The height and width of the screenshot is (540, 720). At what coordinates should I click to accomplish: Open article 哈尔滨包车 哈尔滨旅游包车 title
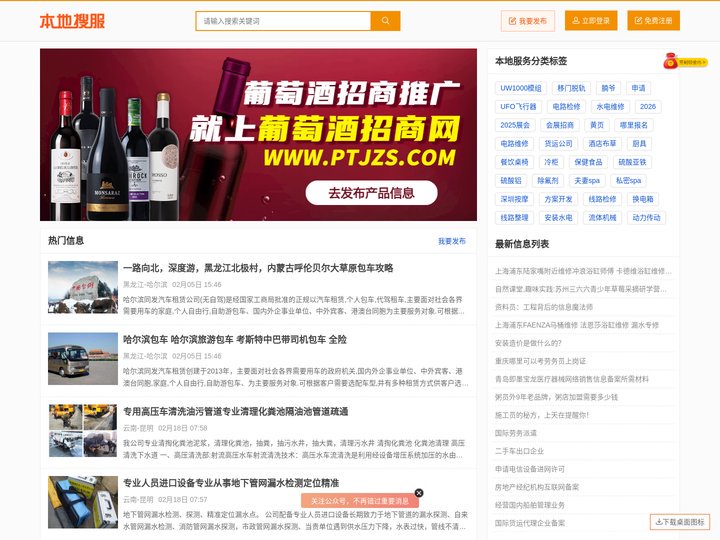235,340
